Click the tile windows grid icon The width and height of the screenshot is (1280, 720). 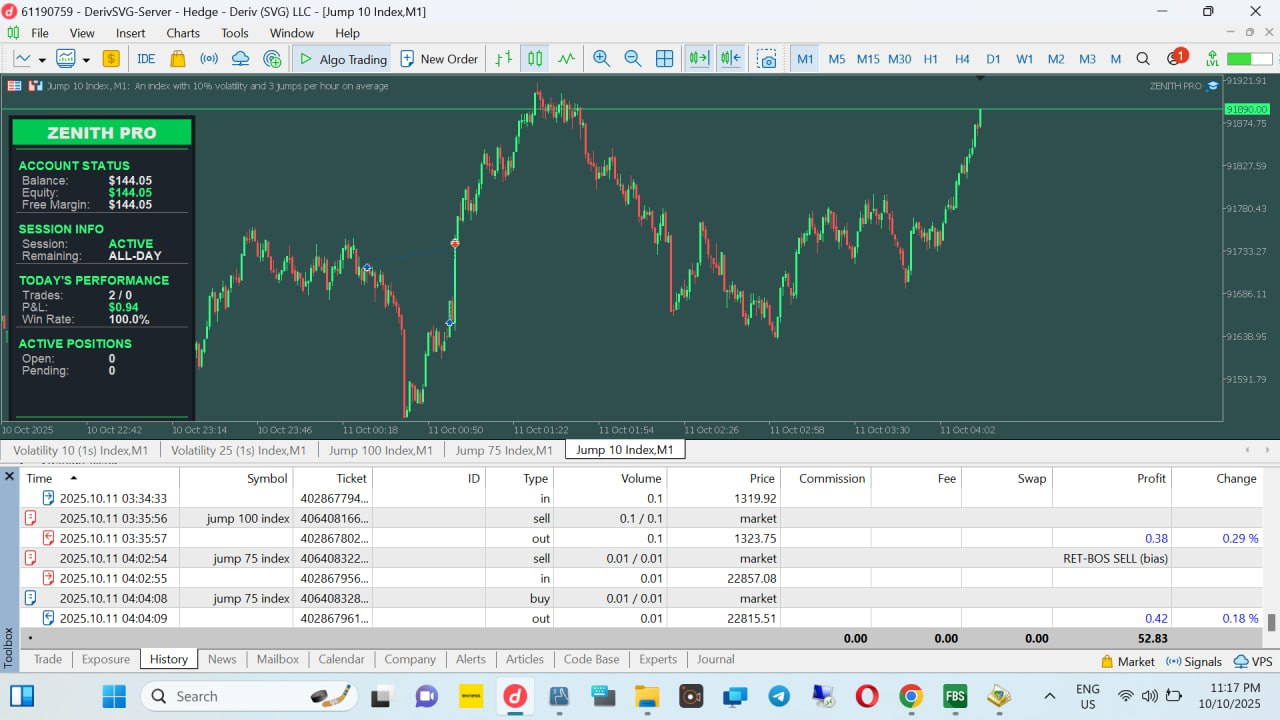pyautogui.click(x=664, y=59)
